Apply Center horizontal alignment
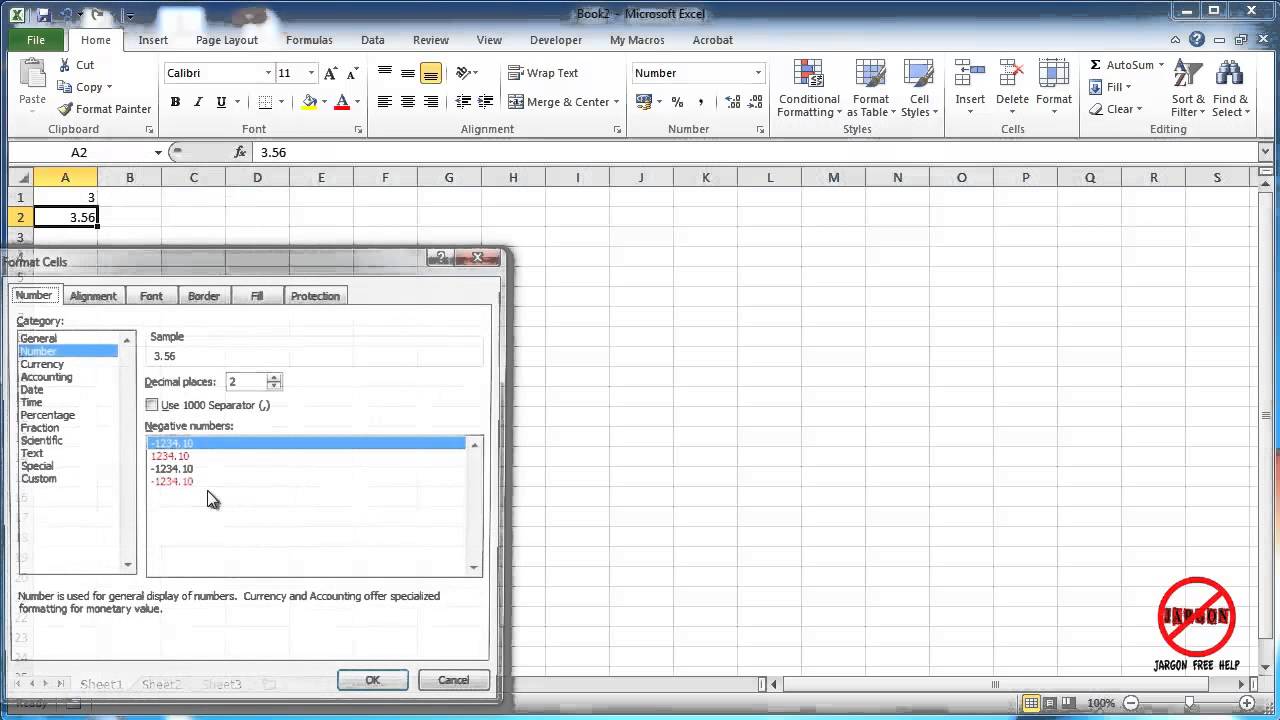The image size is (1280, 720). [x=408, y=102]
